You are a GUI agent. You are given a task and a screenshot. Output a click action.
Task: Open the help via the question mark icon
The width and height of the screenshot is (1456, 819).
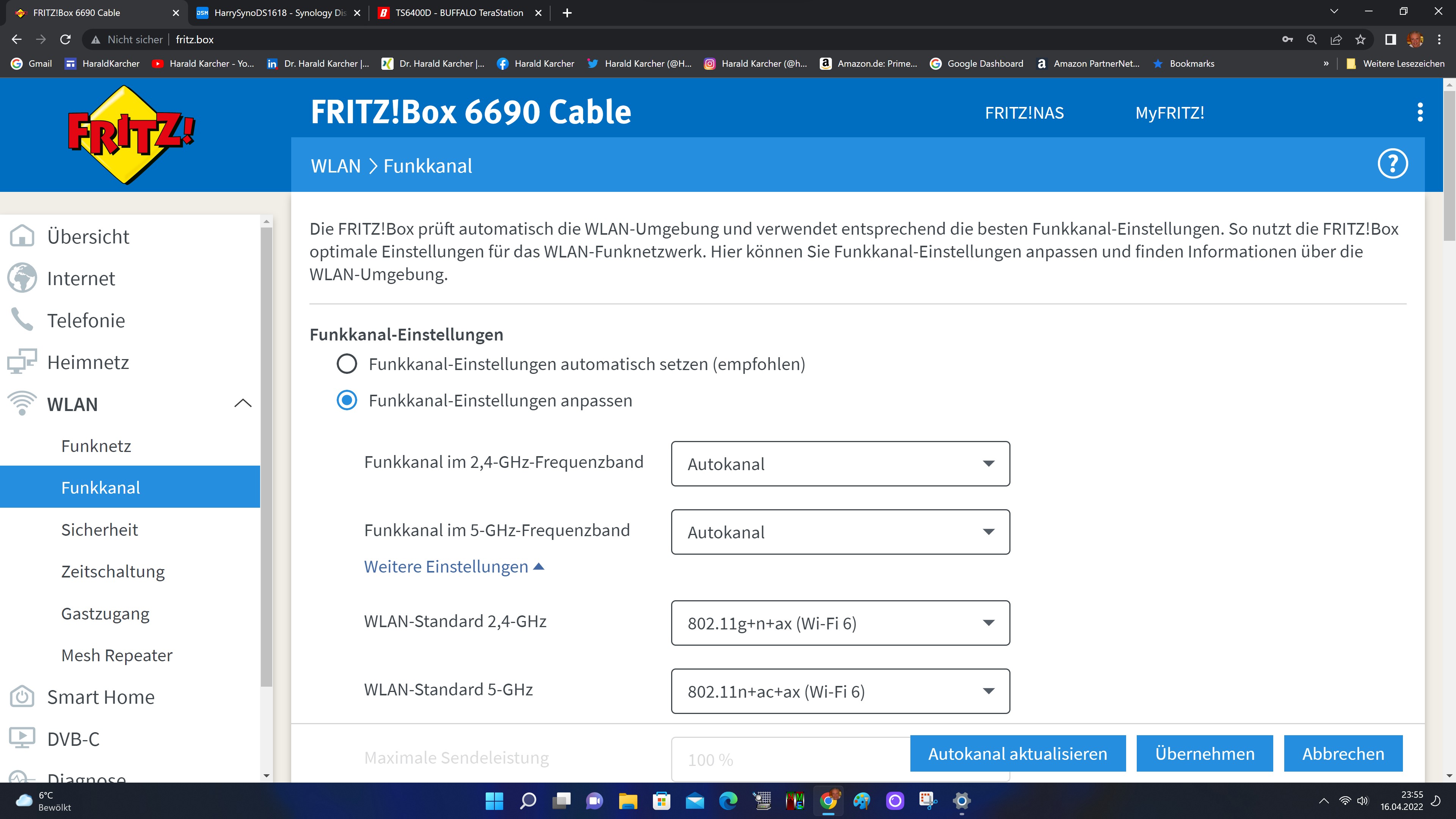[1393, 163]
